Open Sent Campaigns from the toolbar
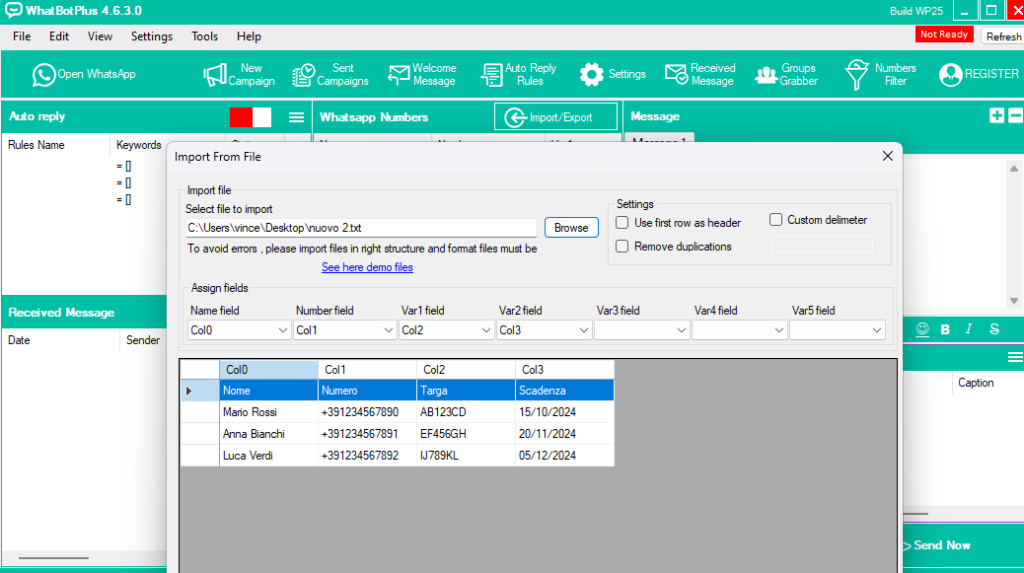Screen dimensions: 1024x573 pyautogui.click(x=303, y=76)
